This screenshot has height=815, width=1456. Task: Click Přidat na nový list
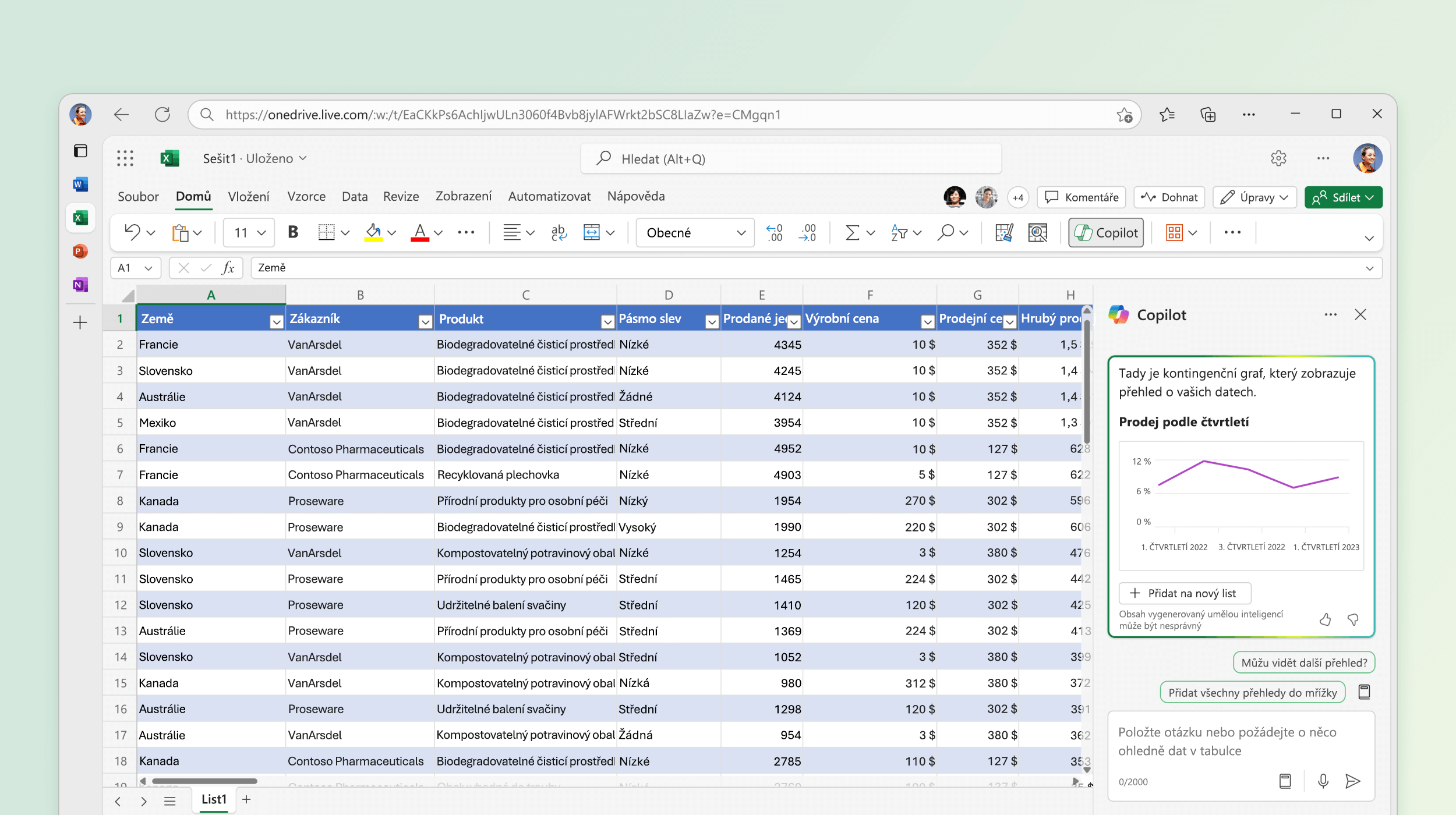tap(1185, 593)
